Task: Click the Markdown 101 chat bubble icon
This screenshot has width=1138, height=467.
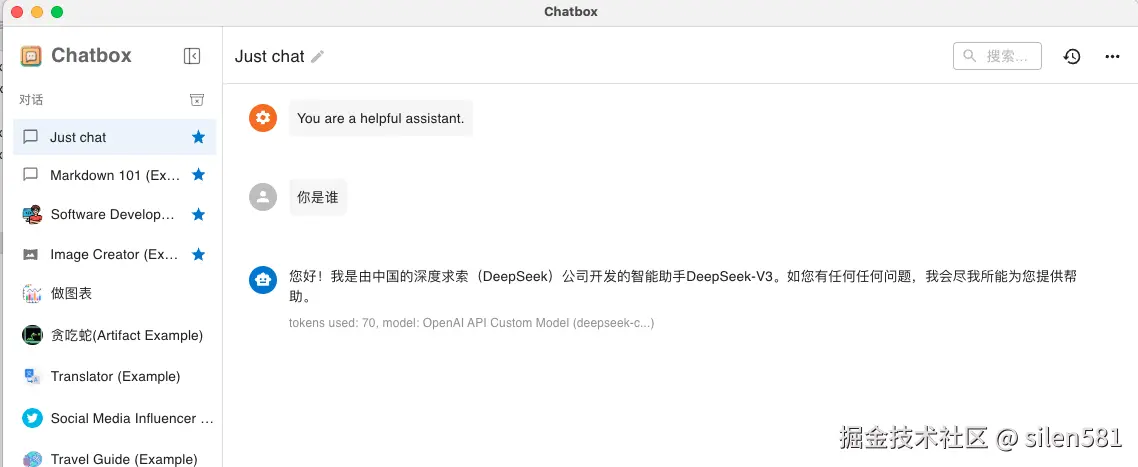Action: pyautogui.click(x=30, y=174)
